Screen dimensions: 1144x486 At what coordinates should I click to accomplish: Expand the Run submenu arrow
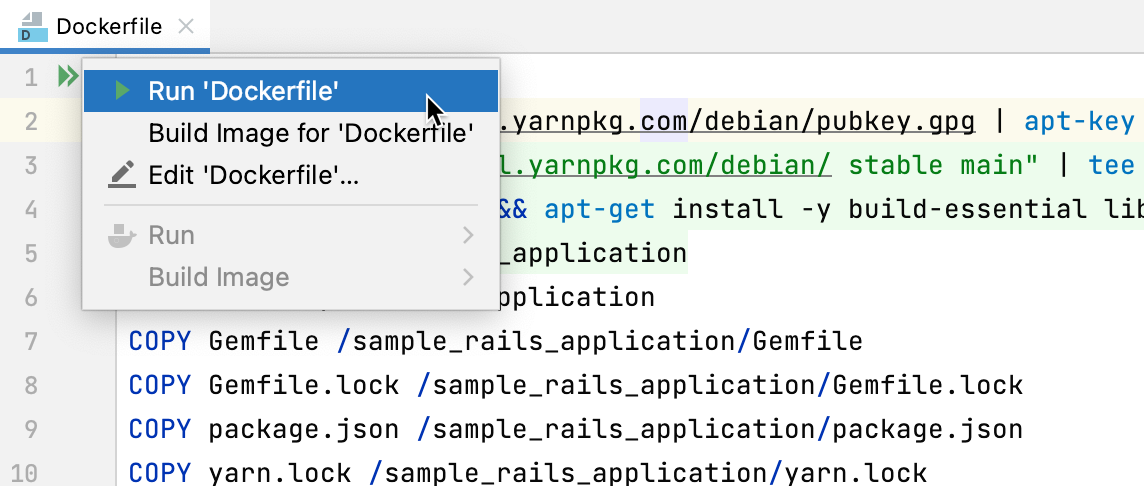click(x=468, y=236)
